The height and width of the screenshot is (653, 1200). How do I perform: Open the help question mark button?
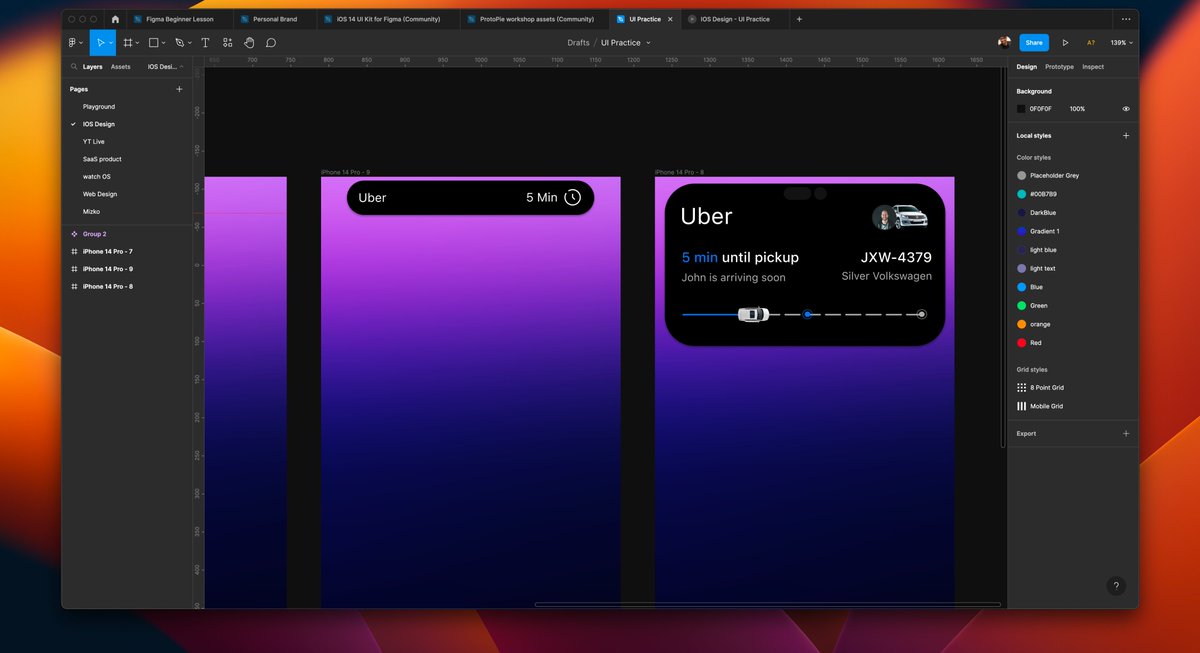1117,586
